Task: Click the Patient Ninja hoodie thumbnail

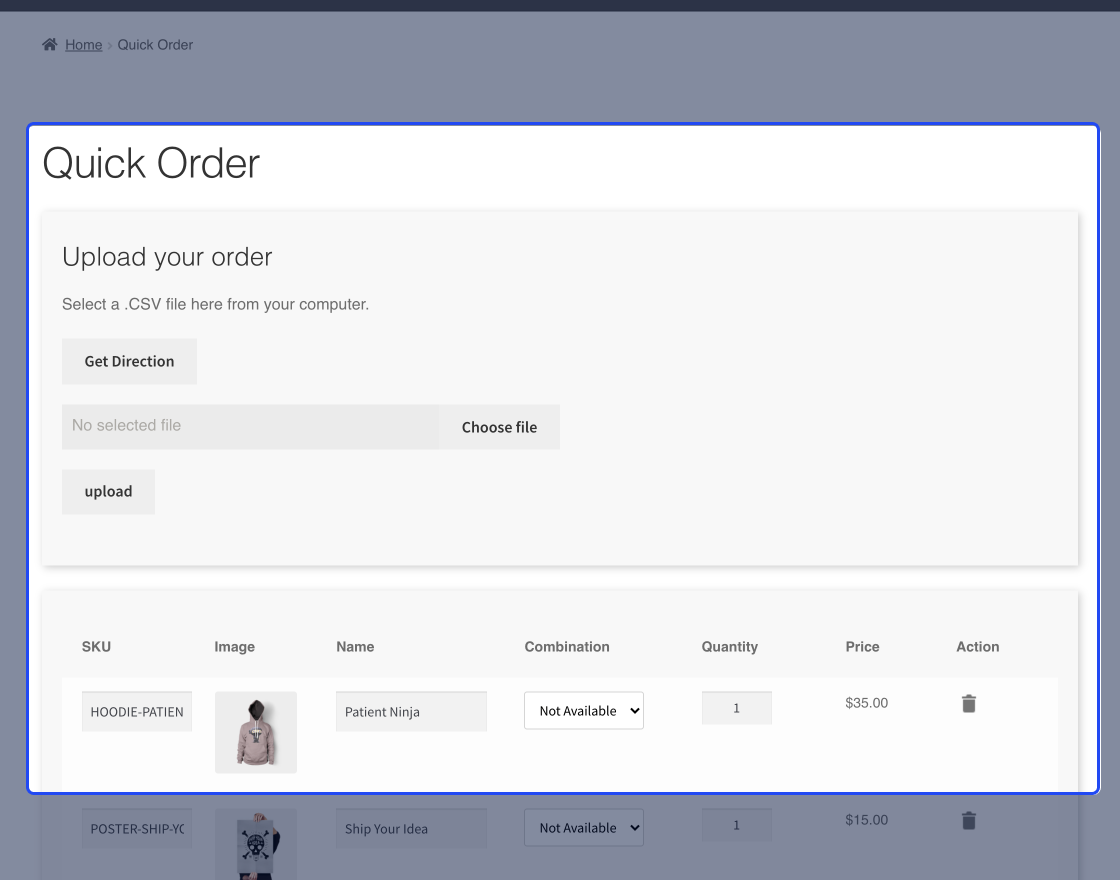Action: (x=255, y=732)
